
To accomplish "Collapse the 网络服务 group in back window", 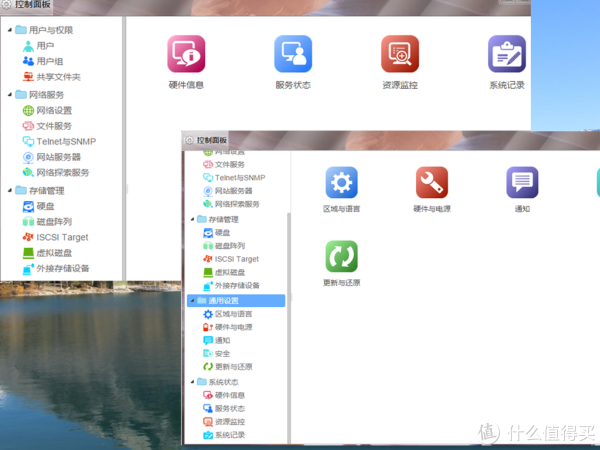I will pos(9,95).
